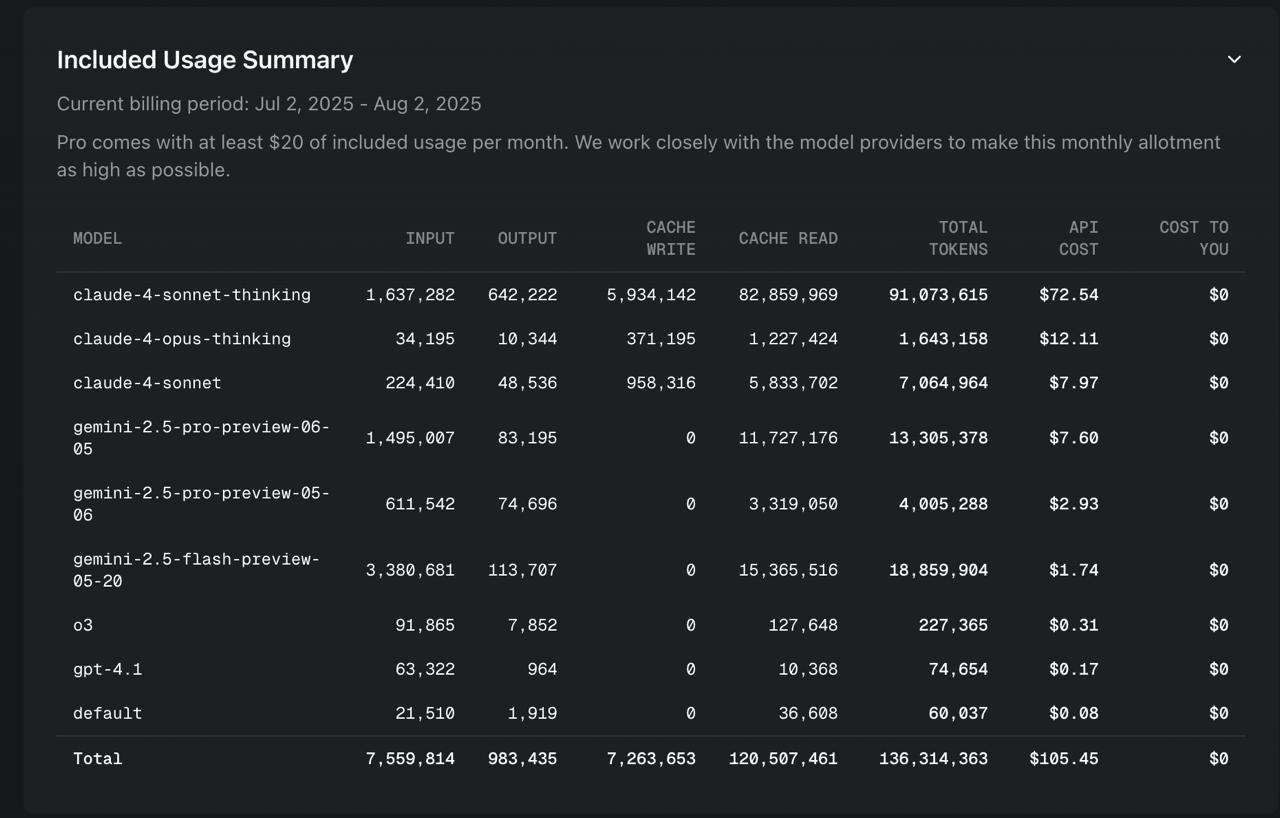1280x818 pixels.
Task: Click the $12.11 API cost
Action: pos(1069,339)
